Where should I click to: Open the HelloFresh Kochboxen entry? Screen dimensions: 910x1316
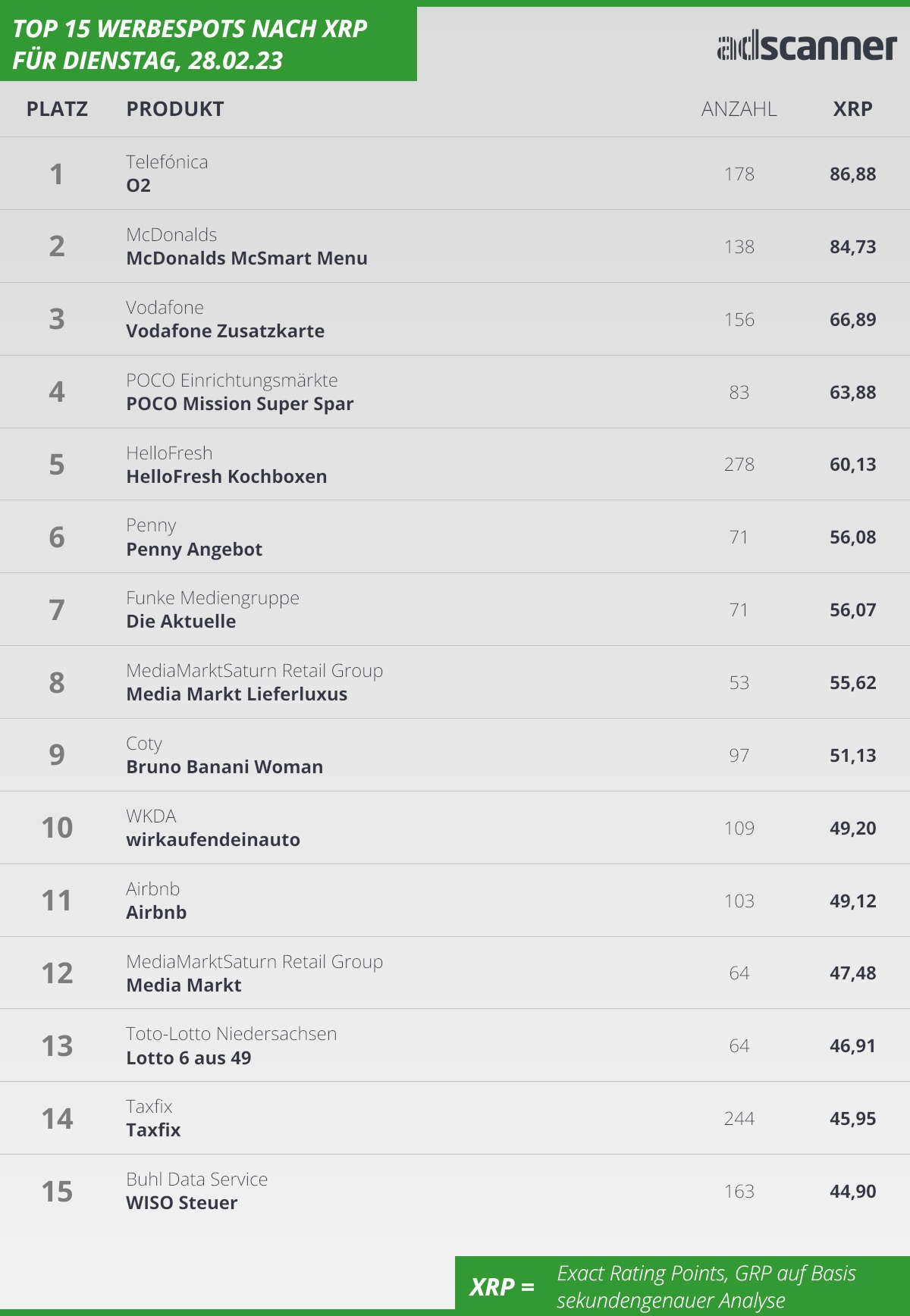click(227, 477)
